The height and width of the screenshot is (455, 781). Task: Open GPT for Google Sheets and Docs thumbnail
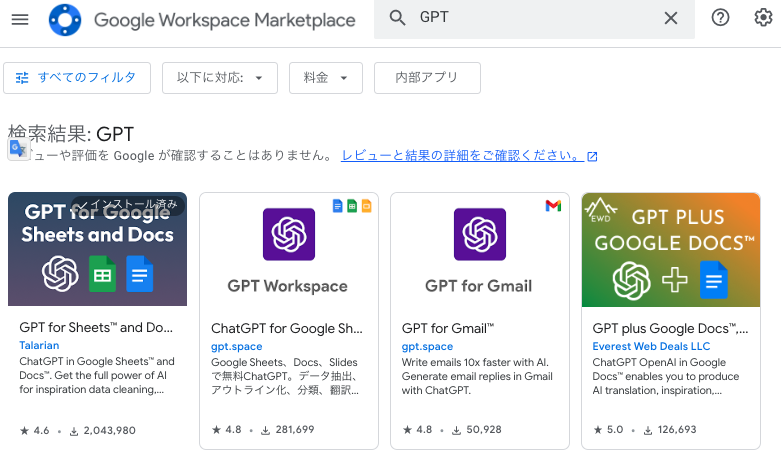pyautogui.click(x=98, y=249)
